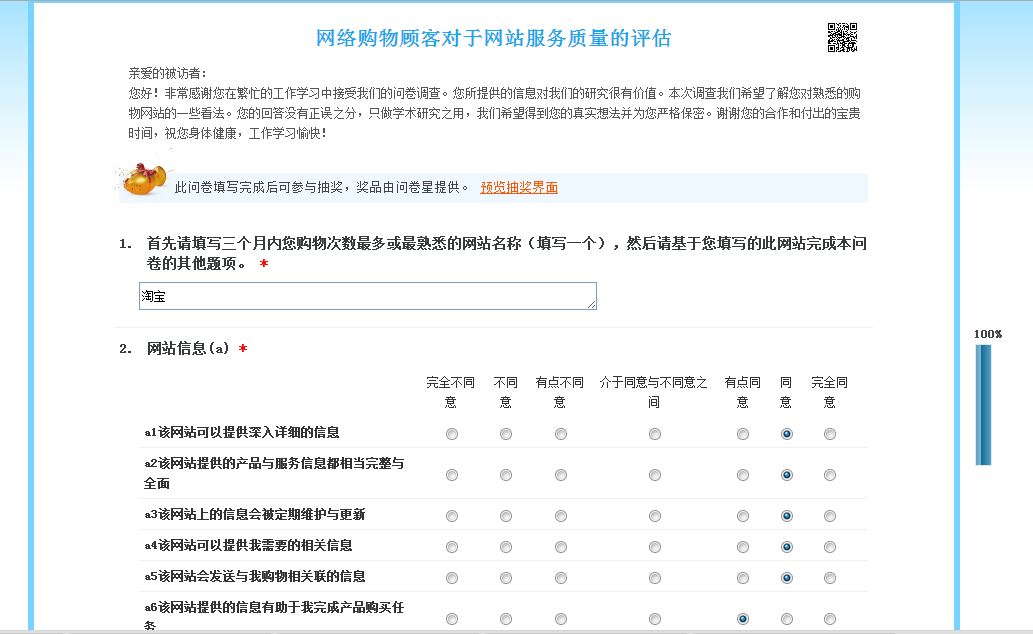The image size is (1033, 634).
Task: Select 完全不同意 for a4 row
Action: (452, 547)
